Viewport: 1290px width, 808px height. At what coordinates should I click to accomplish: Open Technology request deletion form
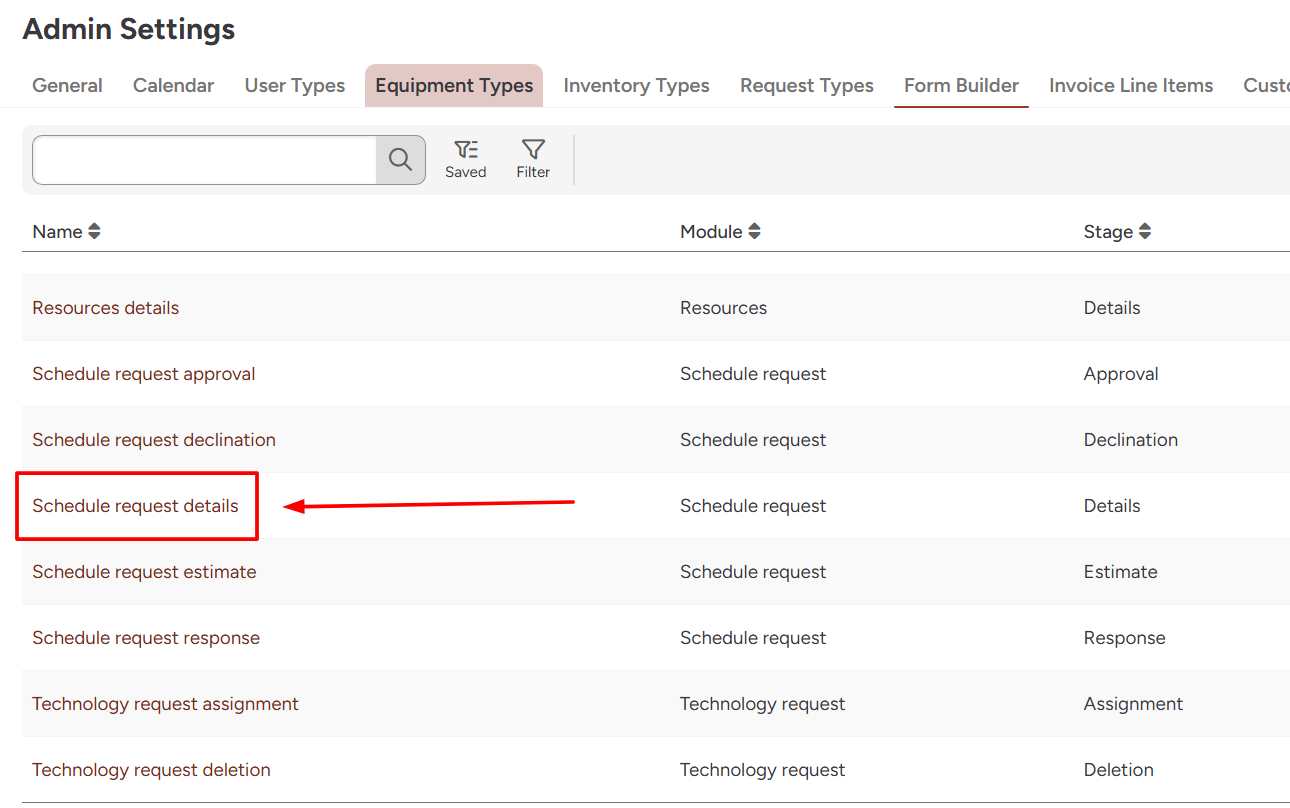pos(151,770)
